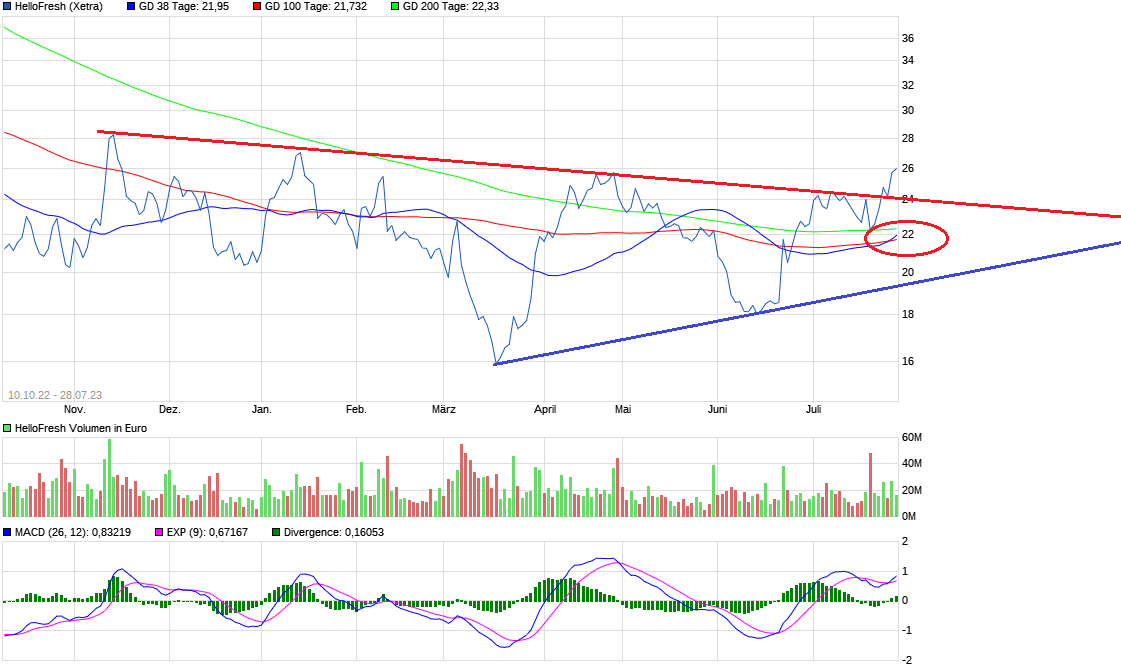The height and width of the screenshot is (670, 1121).
Task: Click the price axis value 26
Action: pos(907,169)
